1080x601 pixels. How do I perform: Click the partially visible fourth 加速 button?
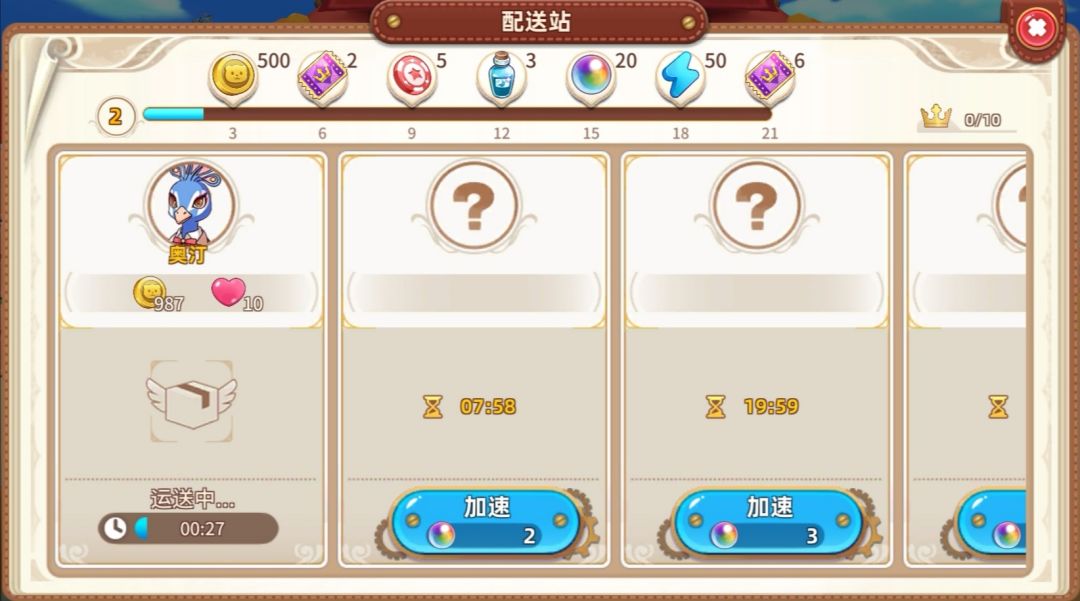point(992,522)
